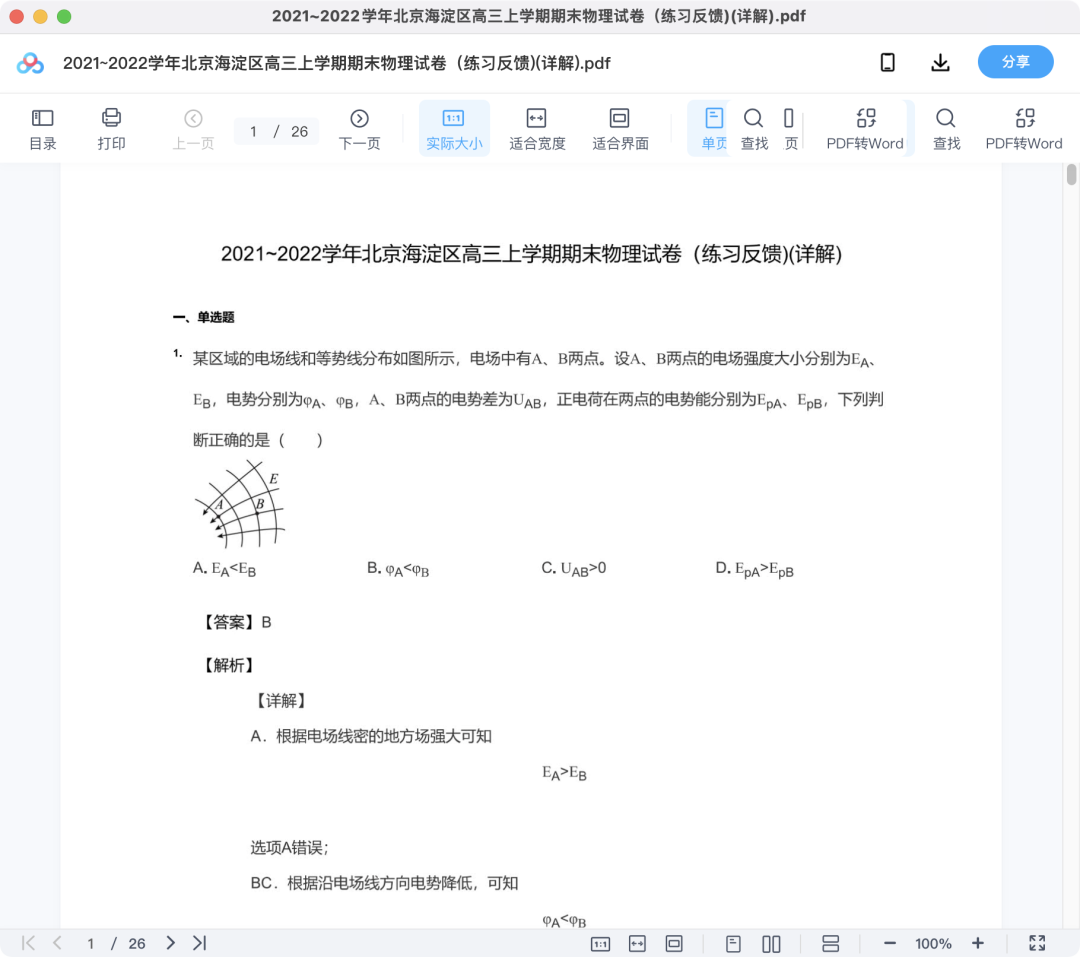Go to next page in bottom bar

click(x=170, y=943)
